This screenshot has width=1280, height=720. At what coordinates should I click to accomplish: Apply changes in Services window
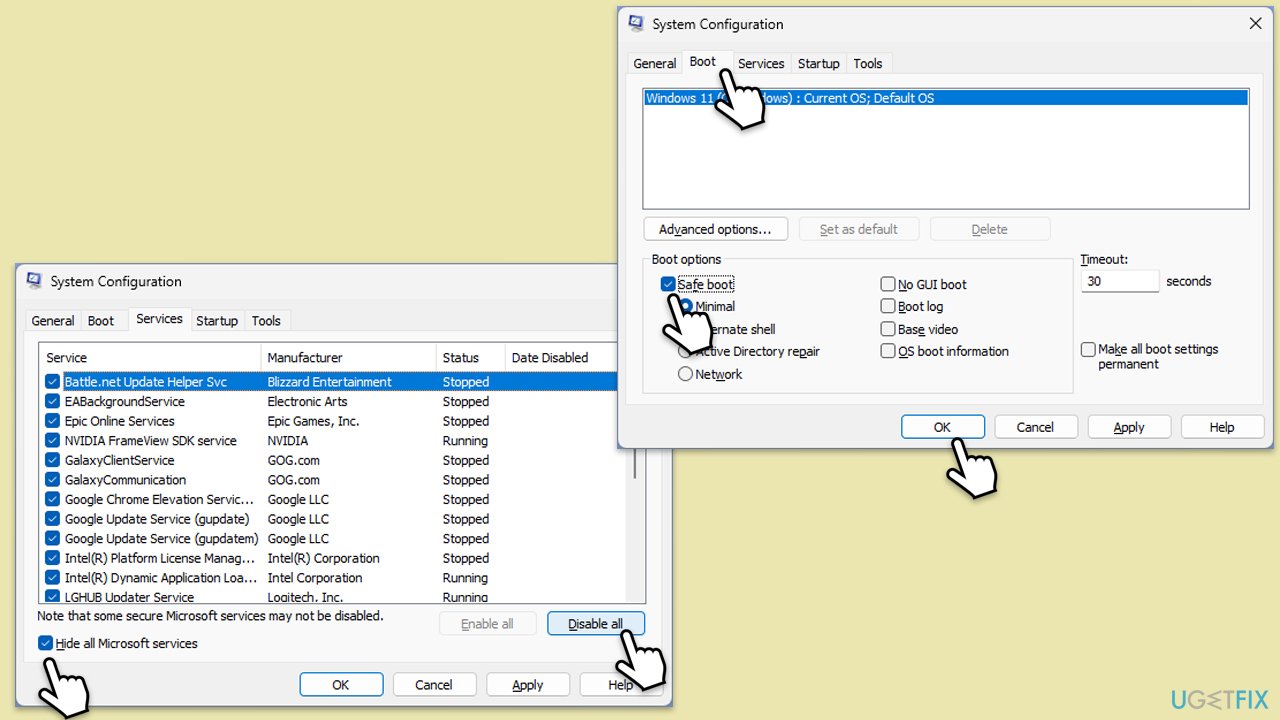[x=528, y=685]
